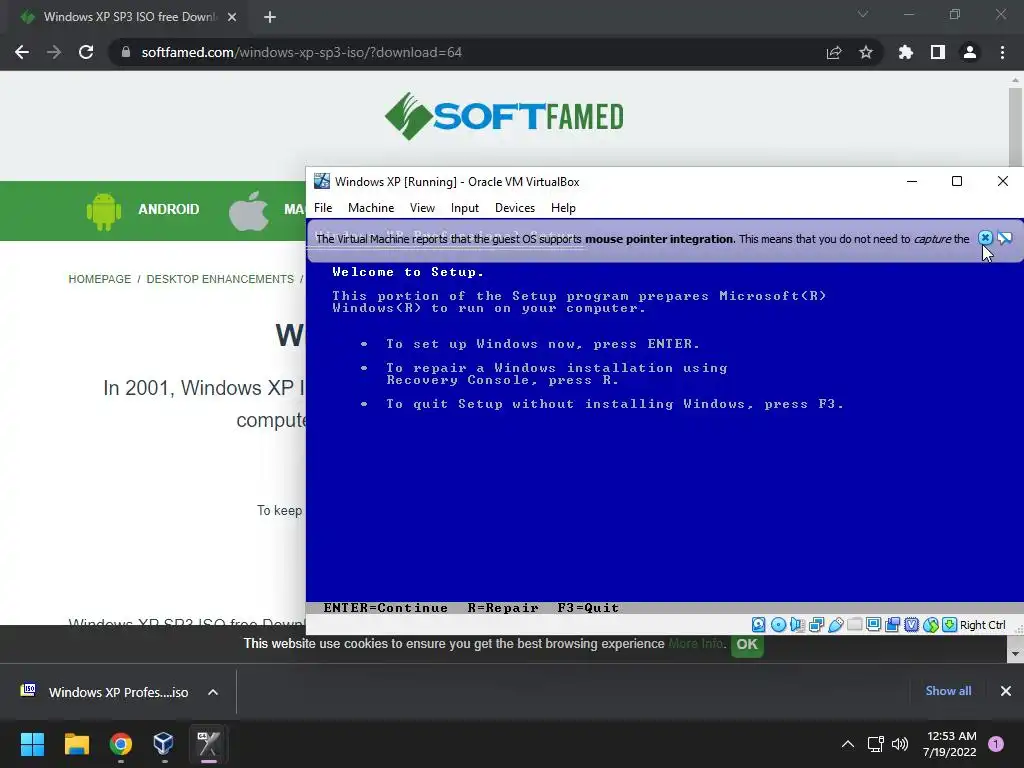Close the Chrome downloads bar
1024x768 pixels.
coord(1006,691)
